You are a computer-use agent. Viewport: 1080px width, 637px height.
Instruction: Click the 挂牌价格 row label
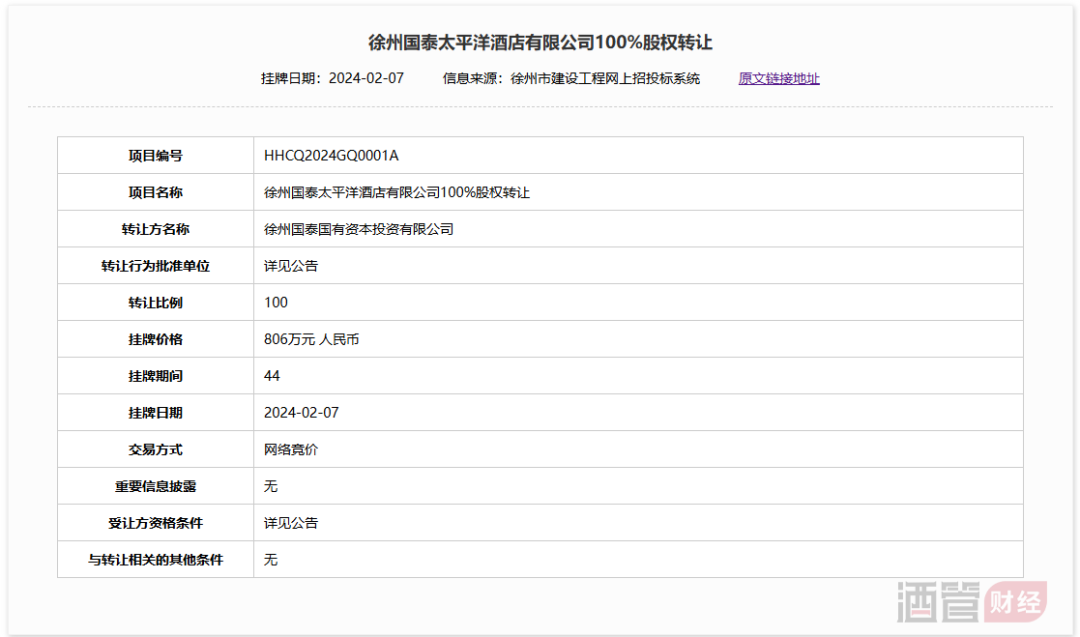click(155, 339)
